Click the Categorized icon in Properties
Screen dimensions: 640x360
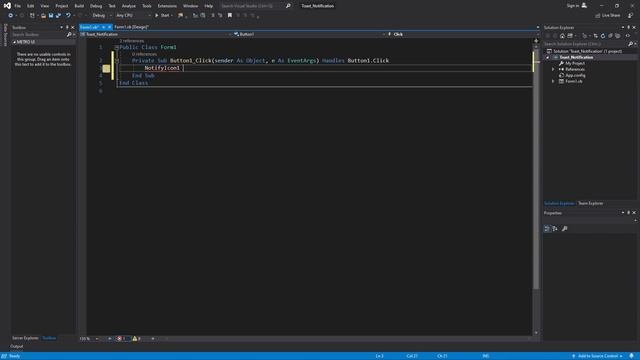pyautogui.click(x=547, y=229)
